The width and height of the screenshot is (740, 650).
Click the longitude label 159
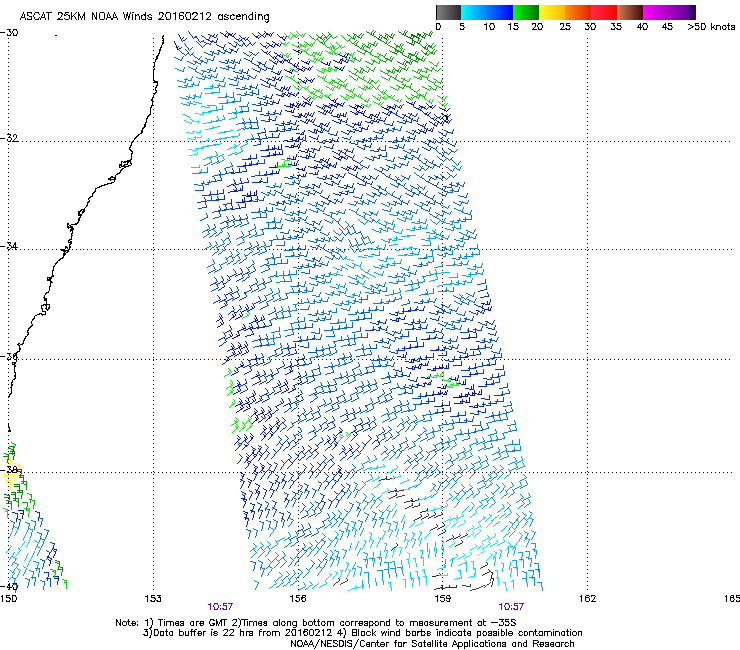pos(442,599)
